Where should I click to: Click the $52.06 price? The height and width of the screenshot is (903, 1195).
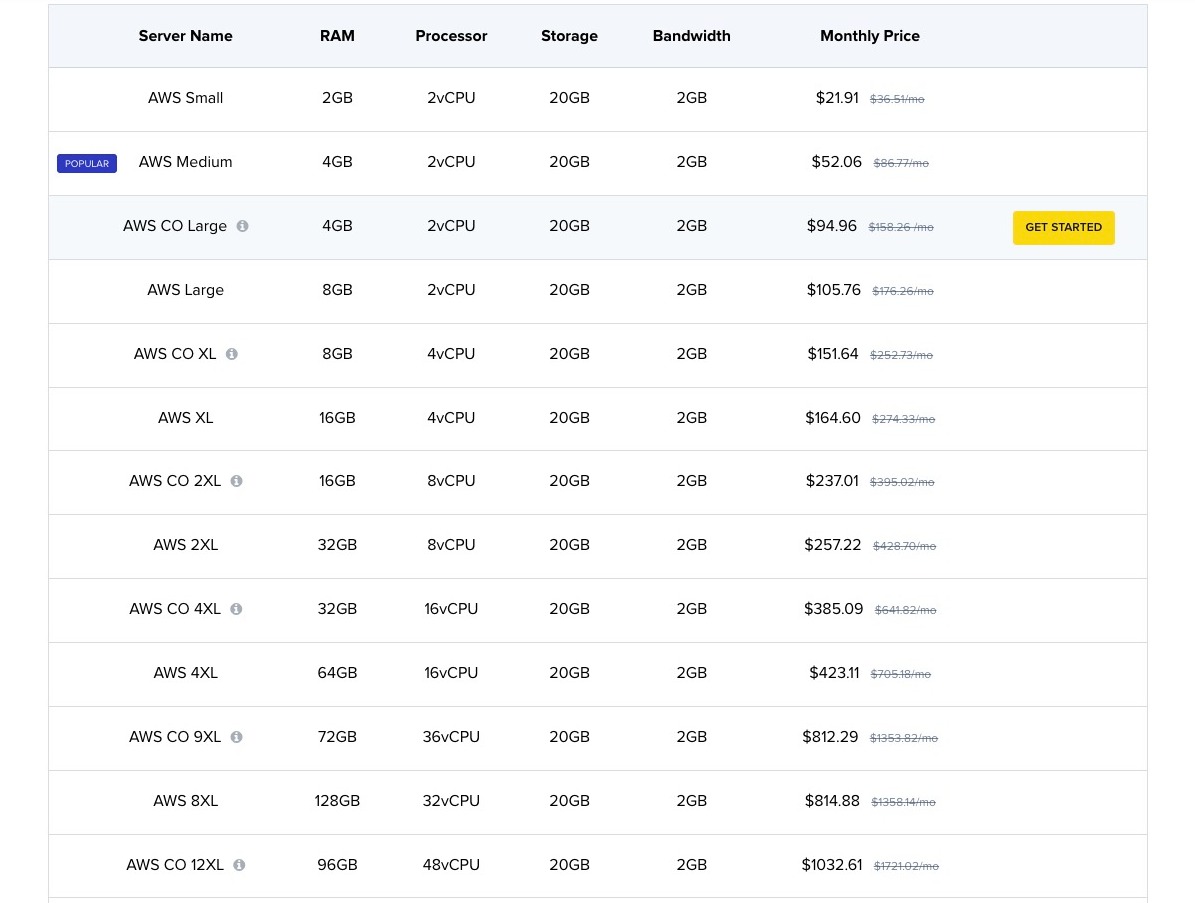click(836, 162)
